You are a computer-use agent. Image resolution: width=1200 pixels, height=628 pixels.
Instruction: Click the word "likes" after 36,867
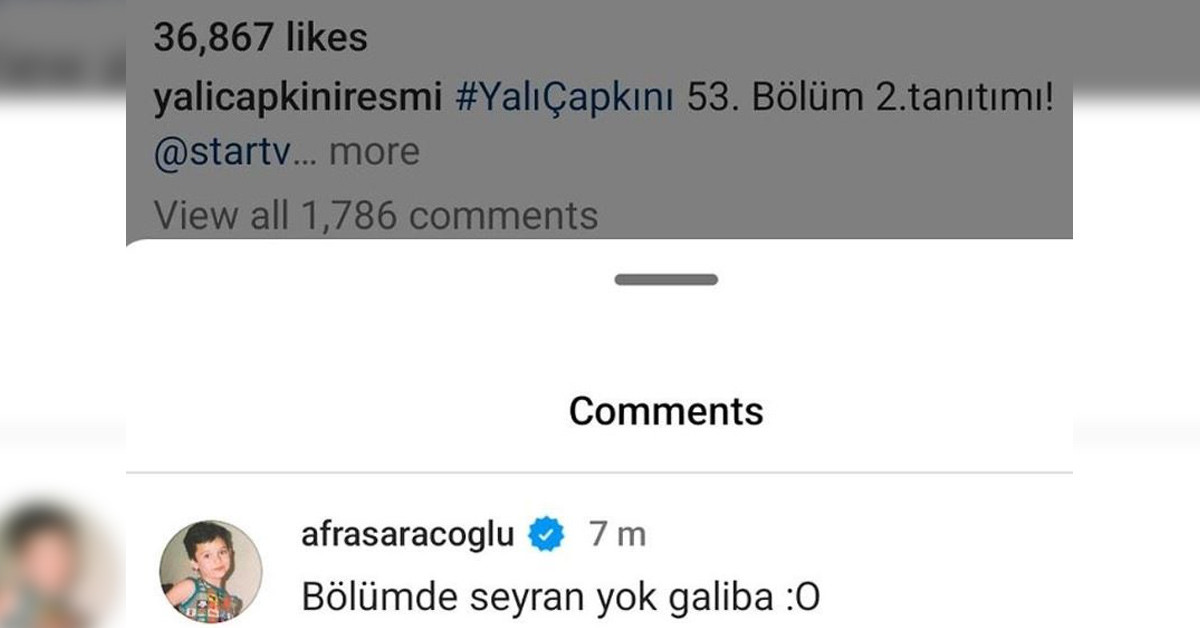pyautogui.click(x=327, y=38)
